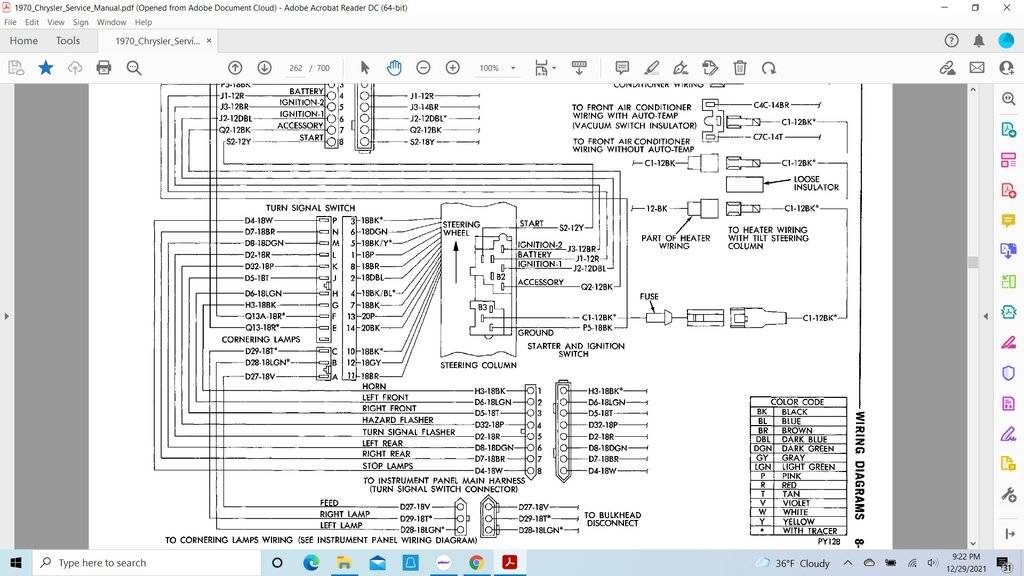Open the 100% zoom level dropdown
1024x576 pixels.
click(513, 68)
